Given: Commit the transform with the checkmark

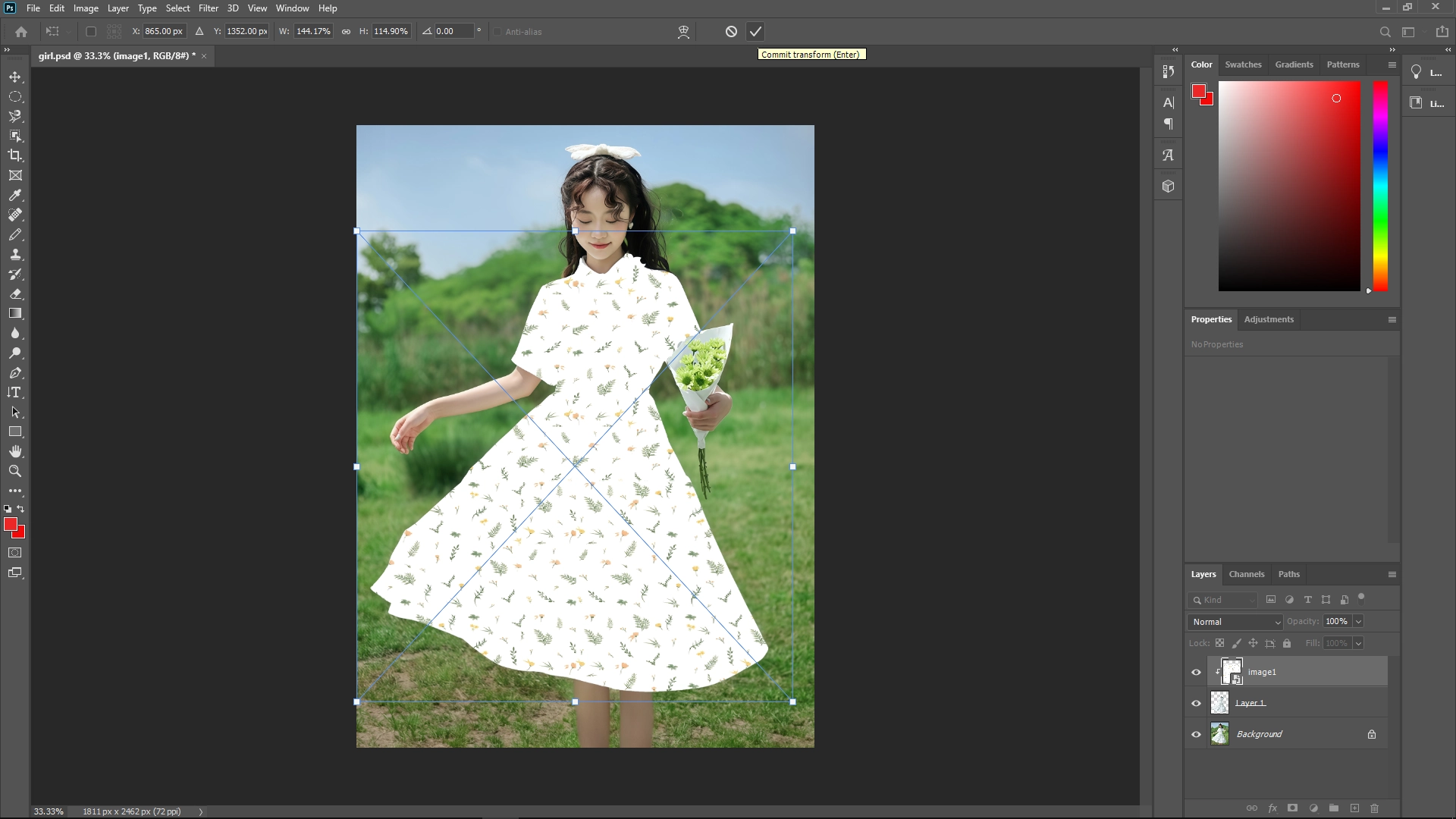Looking at the screenshot, I should click(755, 31).
